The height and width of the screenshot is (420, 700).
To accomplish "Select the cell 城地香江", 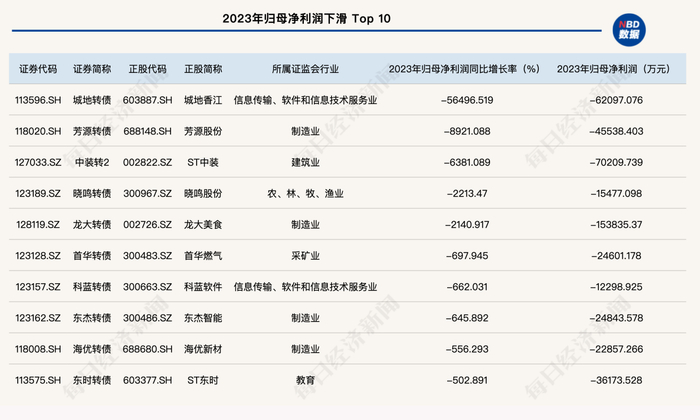I will tap(203, 100).
